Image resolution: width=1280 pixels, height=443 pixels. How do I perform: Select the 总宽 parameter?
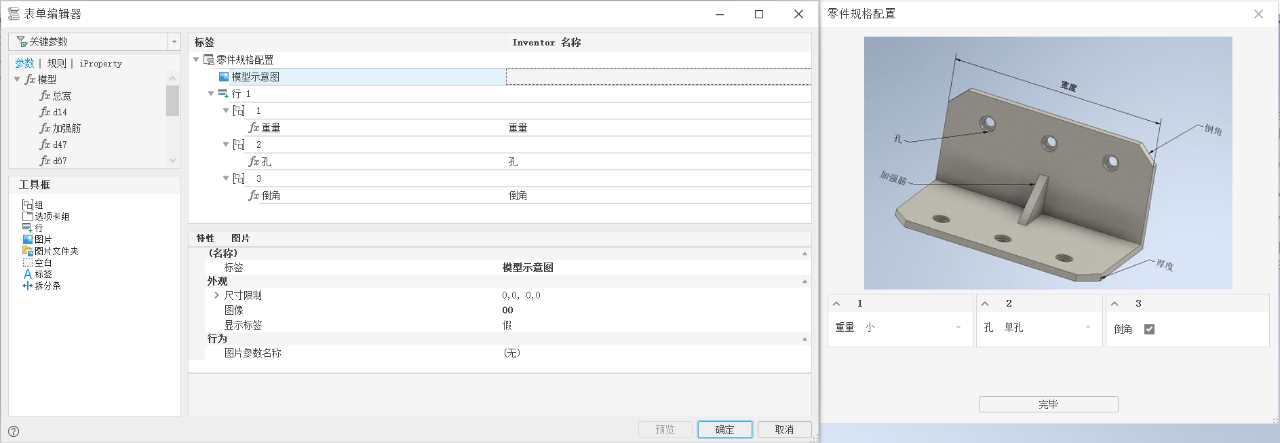click(x=61, y=96)
